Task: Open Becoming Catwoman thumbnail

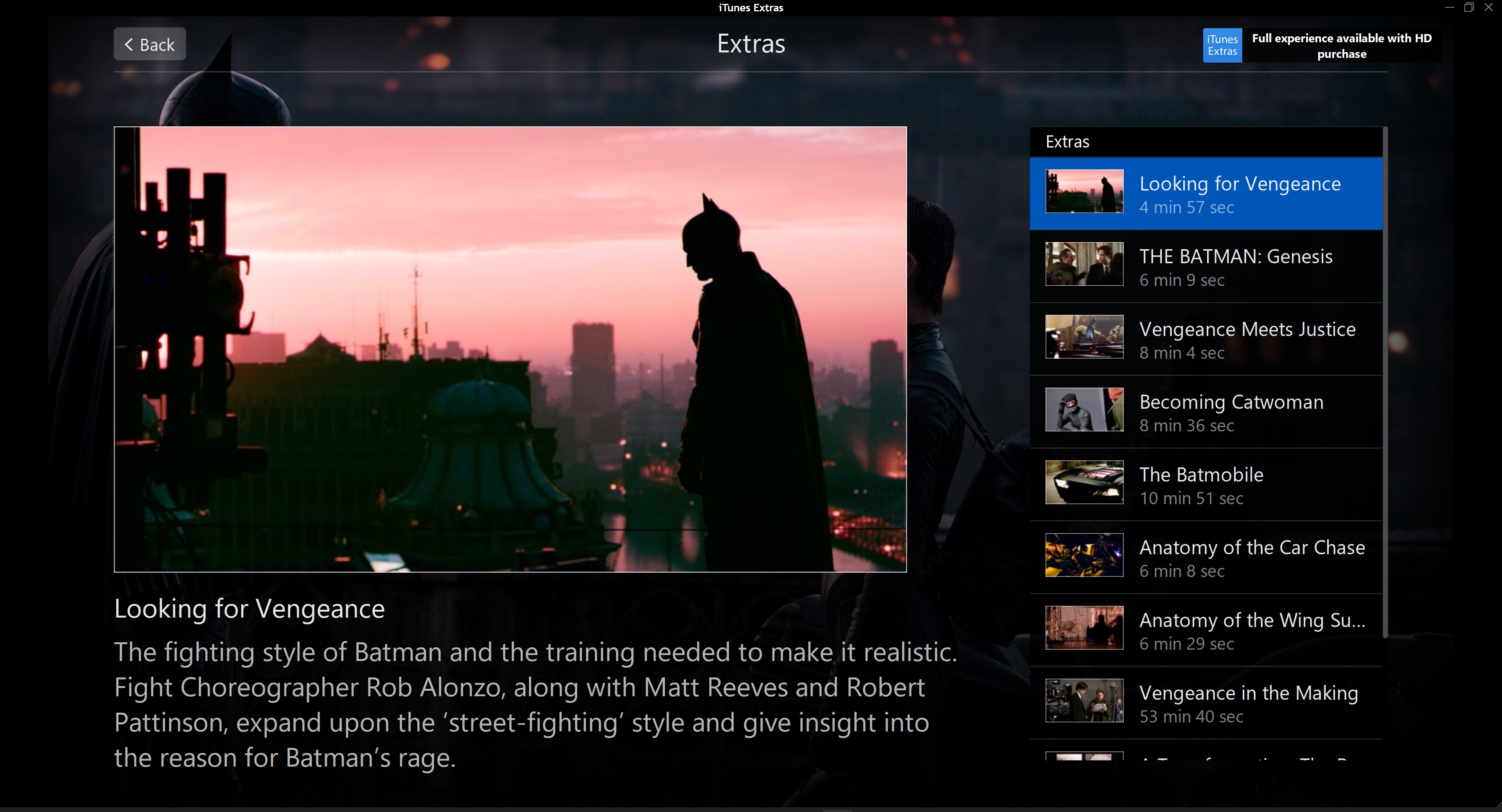Action: point(1084,410)
